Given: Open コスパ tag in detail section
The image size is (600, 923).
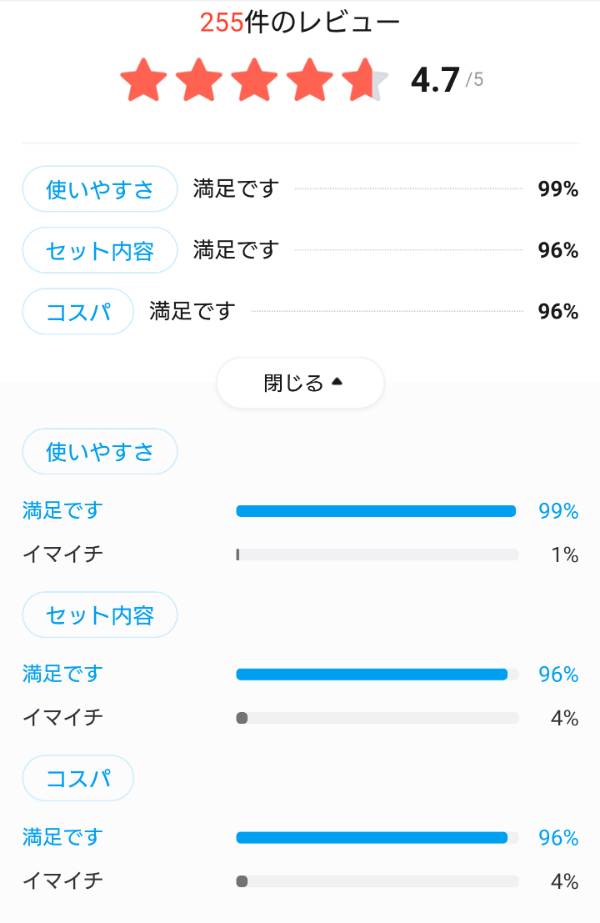Looking at the screenshot, I should point(78,778).
